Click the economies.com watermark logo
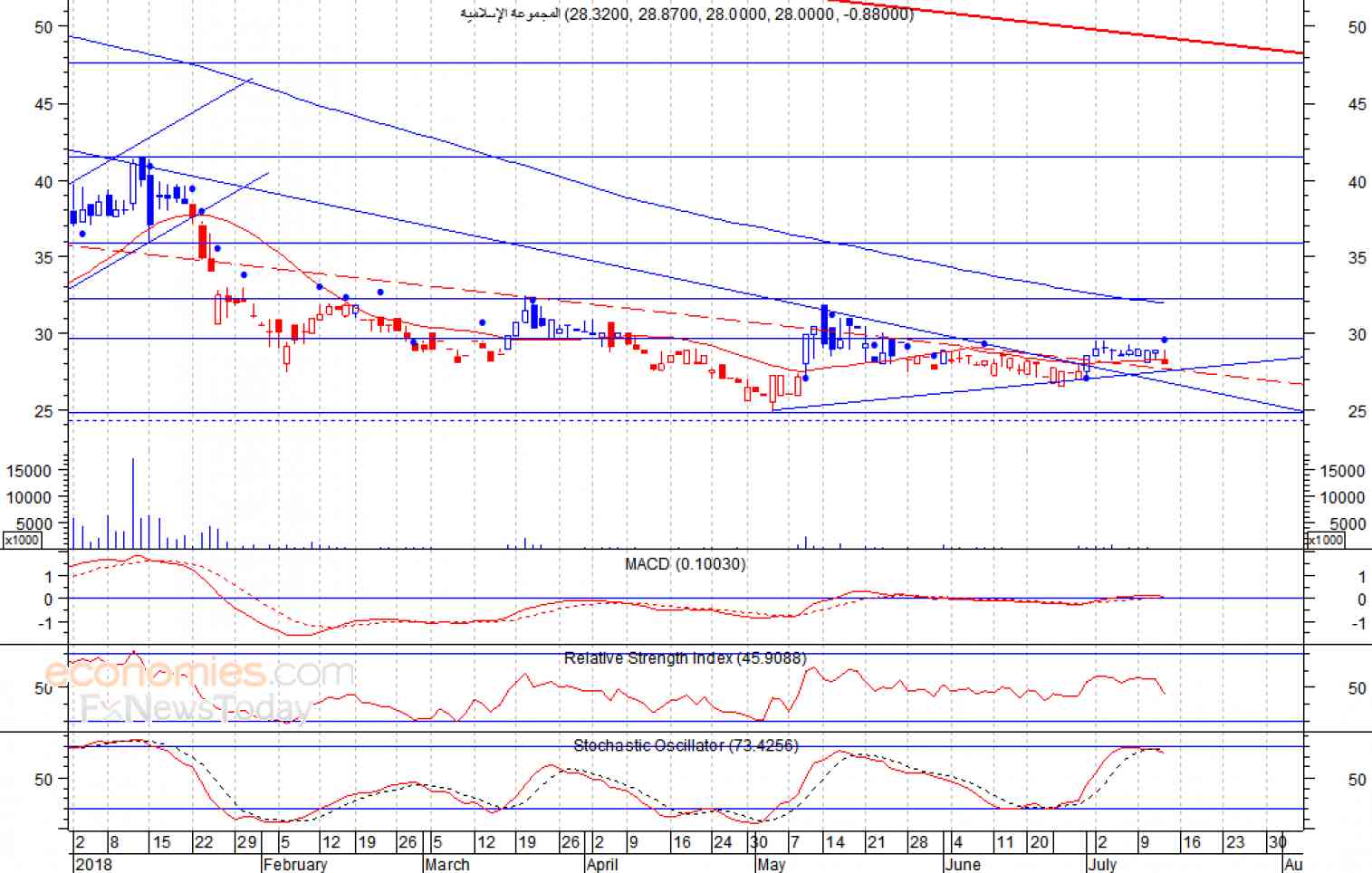Screen dimensions: 1372x873 tap(199, 674)
